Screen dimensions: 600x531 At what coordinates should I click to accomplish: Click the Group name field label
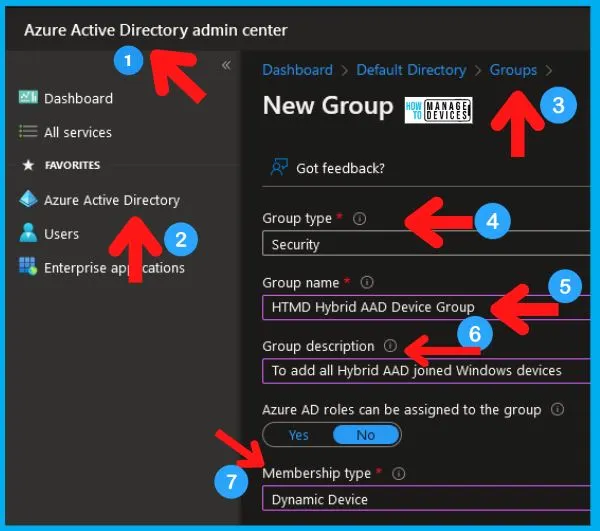click(x=301, y=283)
